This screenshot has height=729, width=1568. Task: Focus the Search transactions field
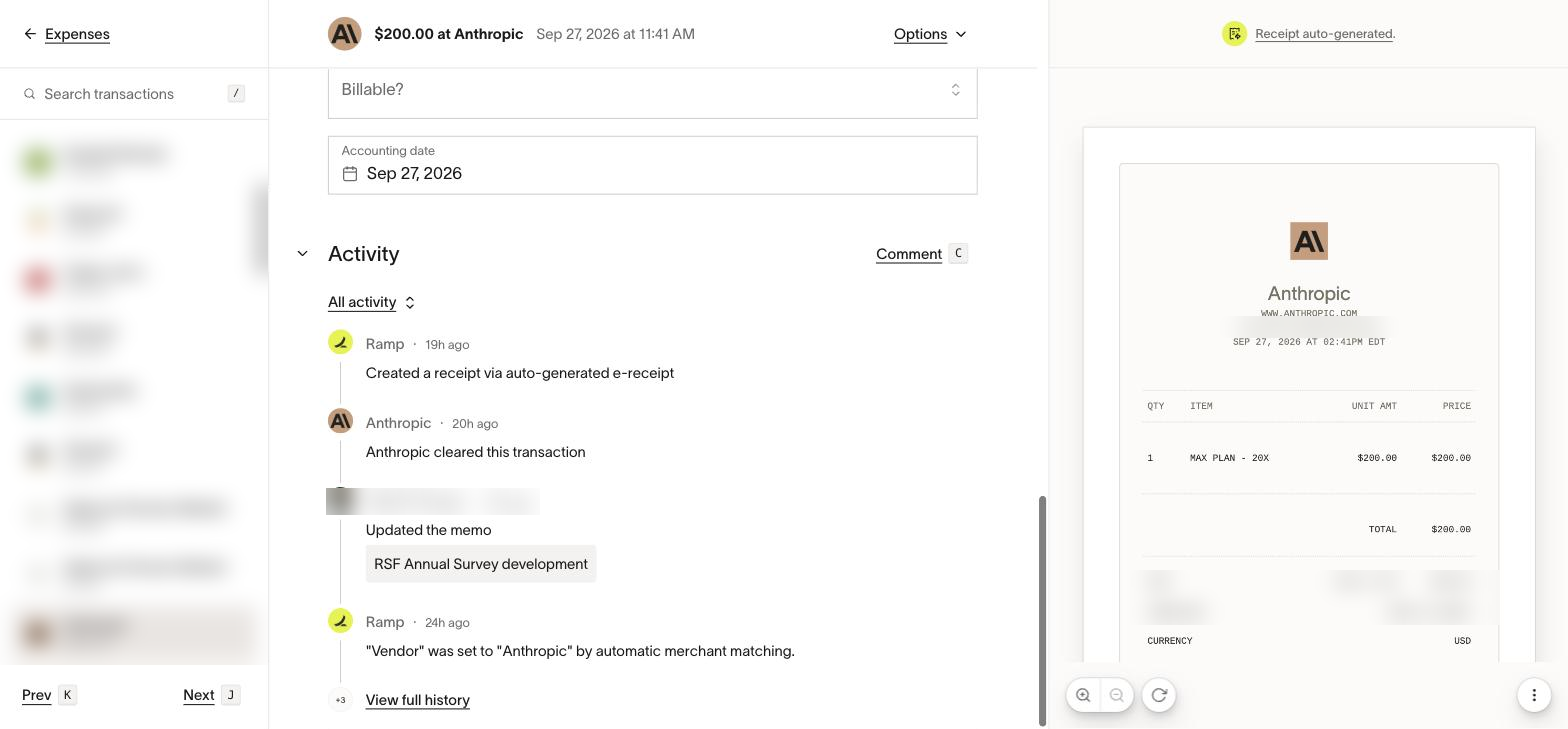pyautogui.click(x=134, y=94)
